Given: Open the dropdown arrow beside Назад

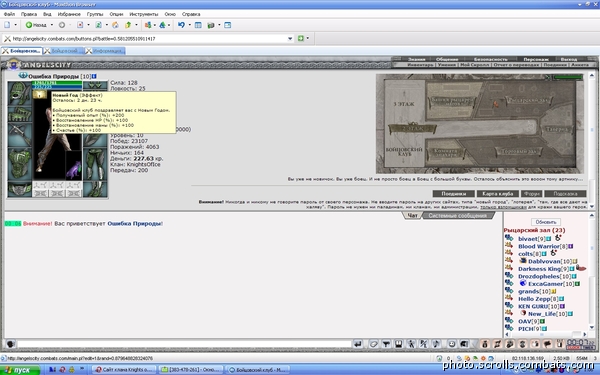Looking at the screenshot, I should click(52, 25).
